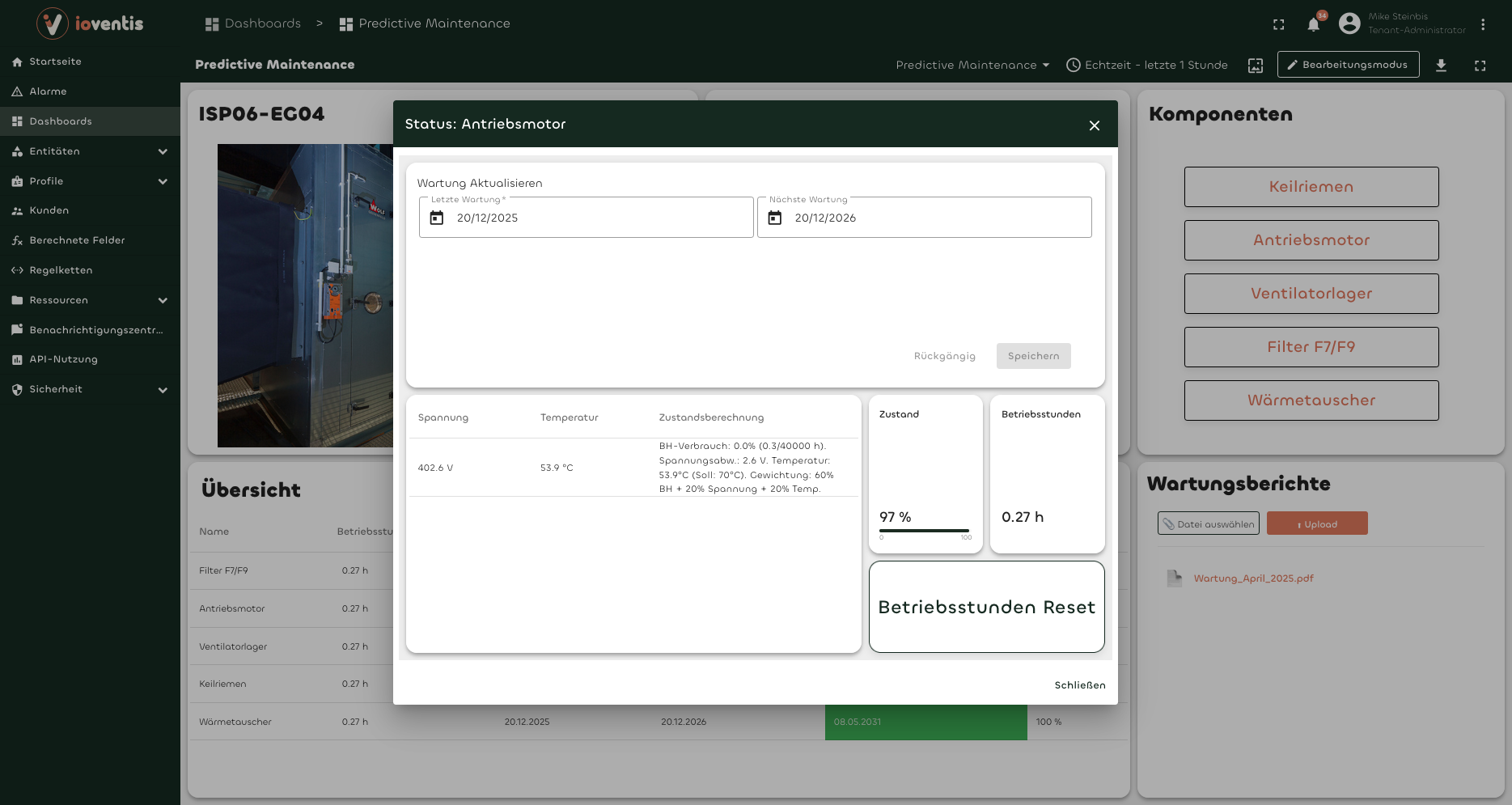Open notifications via the bell icon

(1313, 24)
